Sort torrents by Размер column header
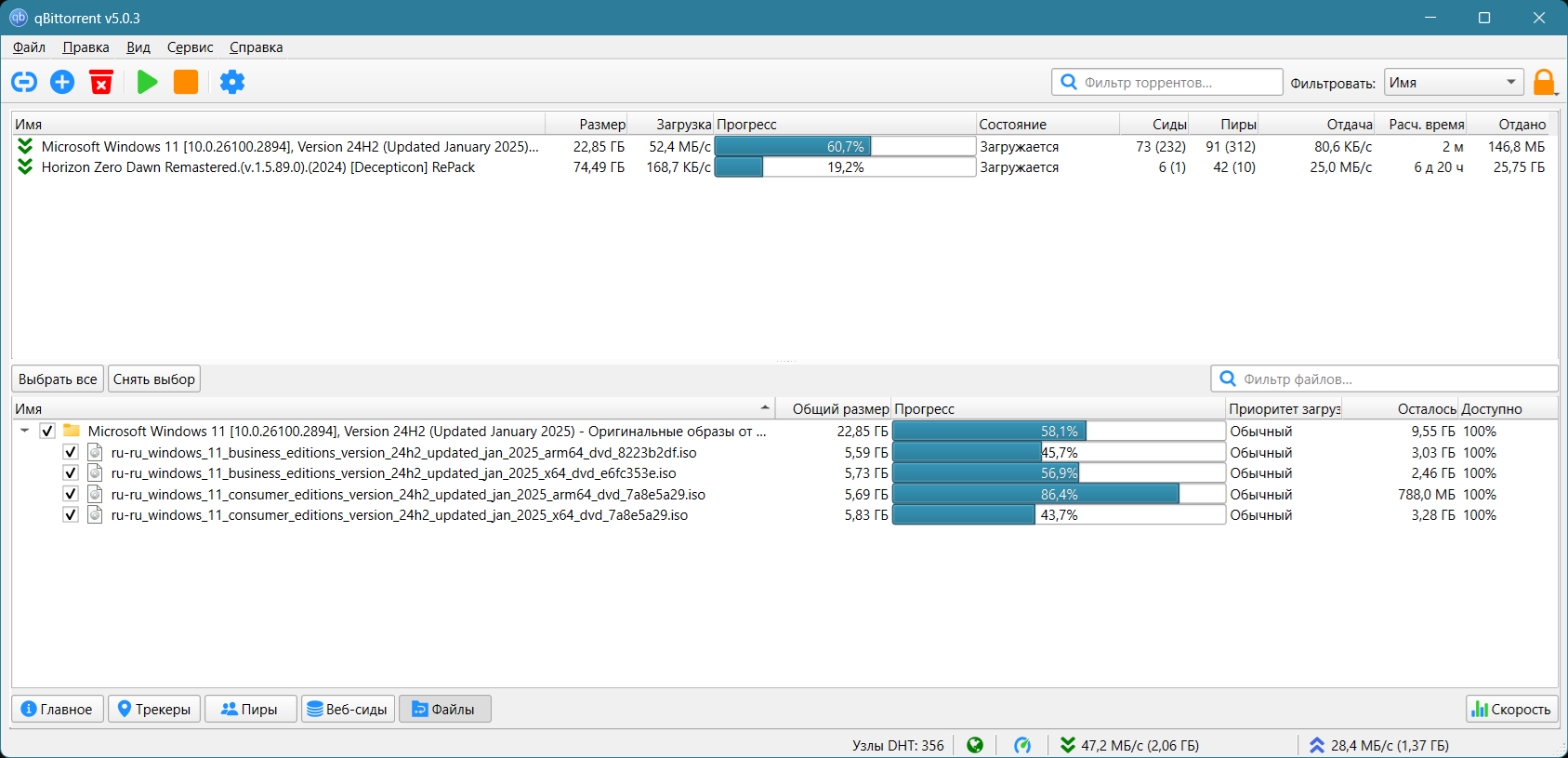The width and height of the screenshot is (1568, 758). [x=587, y=125]
